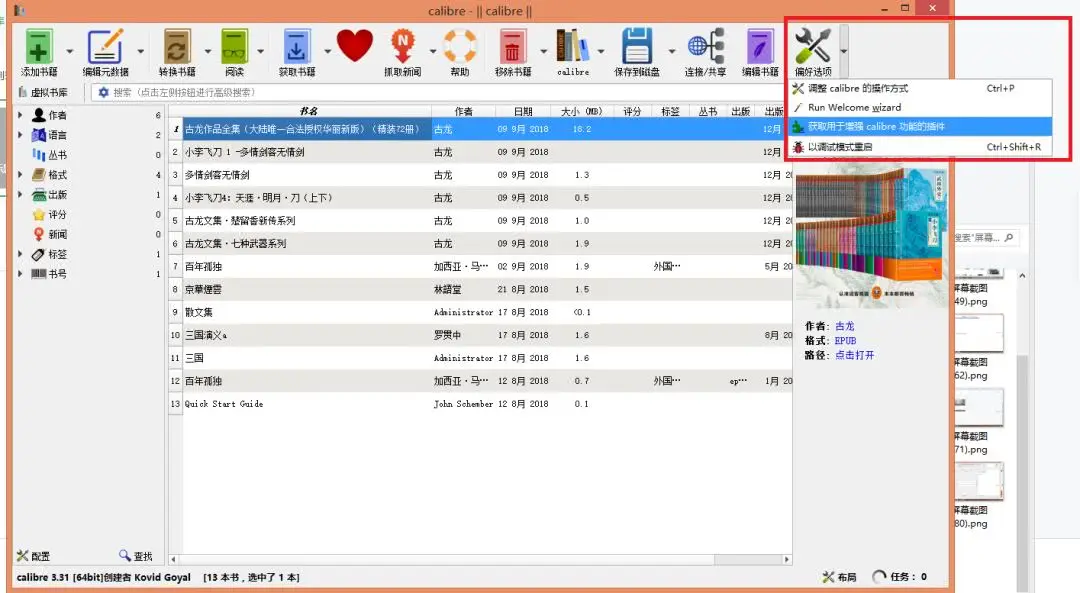This screenshot has width=1080, height=593.
Task: Click the horizontal scrollbar under book list
Action: click(480, 559)
